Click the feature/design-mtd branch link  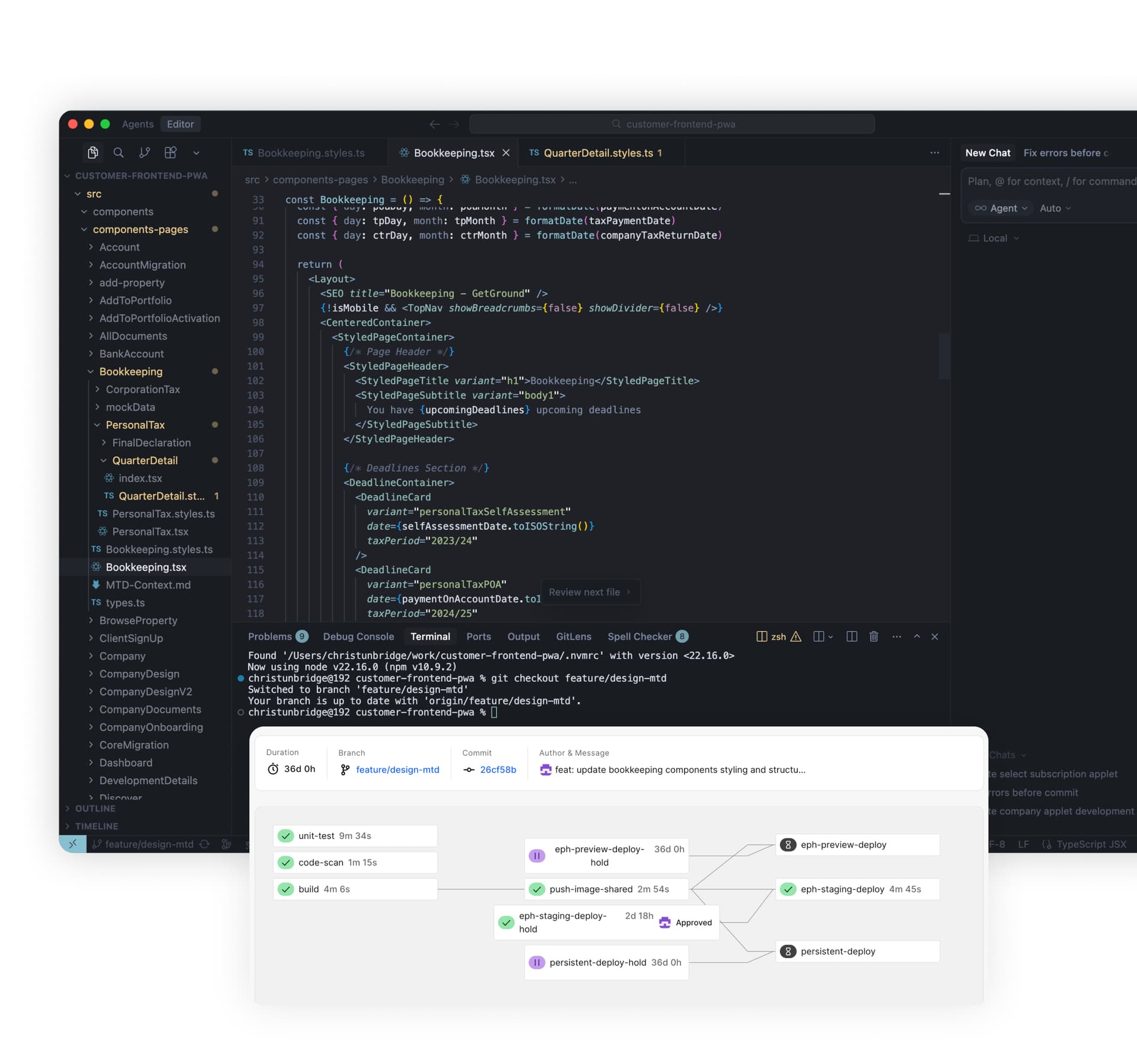point(397,770)
